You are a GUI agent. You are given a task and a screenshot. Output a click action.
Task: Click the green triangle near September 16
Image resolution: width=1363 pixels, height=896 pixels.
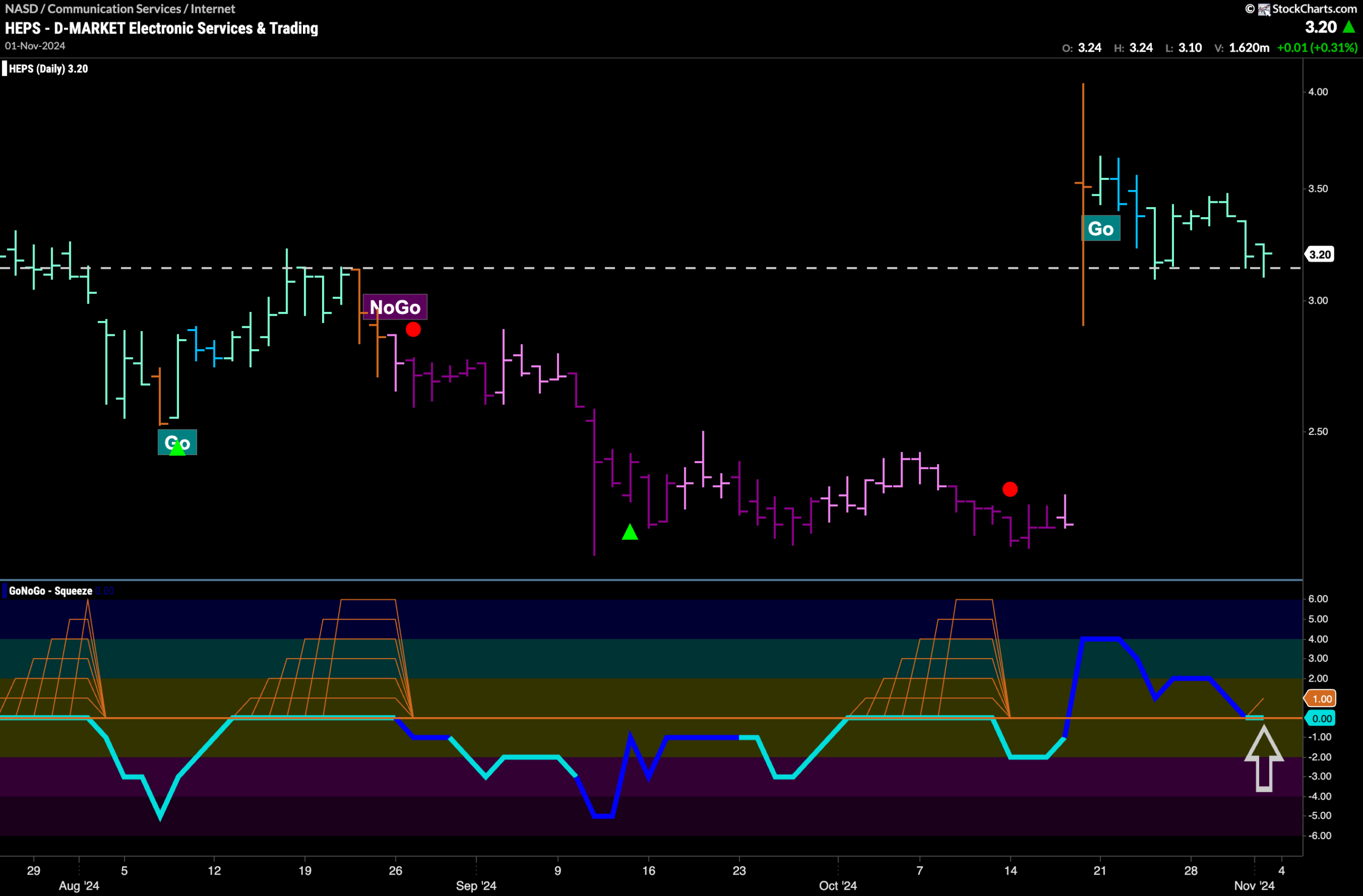click(x=629, y=532)
